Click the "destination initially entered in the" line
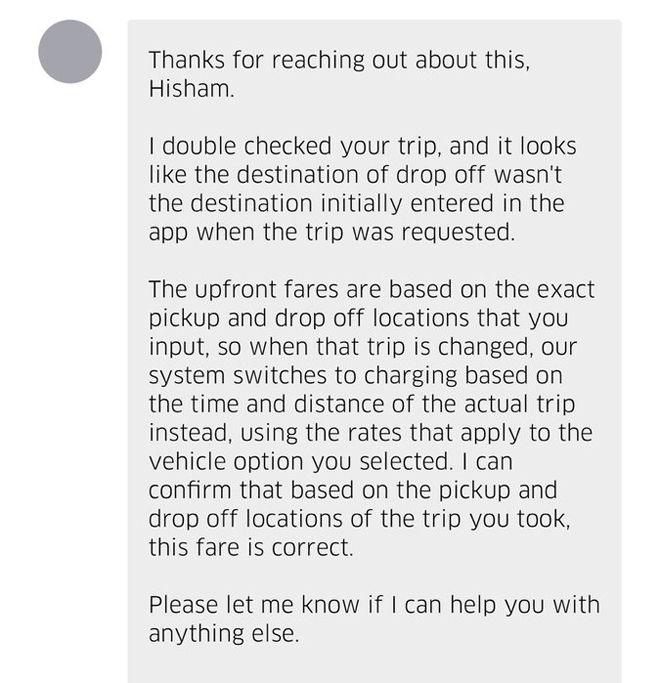Image resolution: width=660 pixels, height=683 pixels. coord(356,204)
